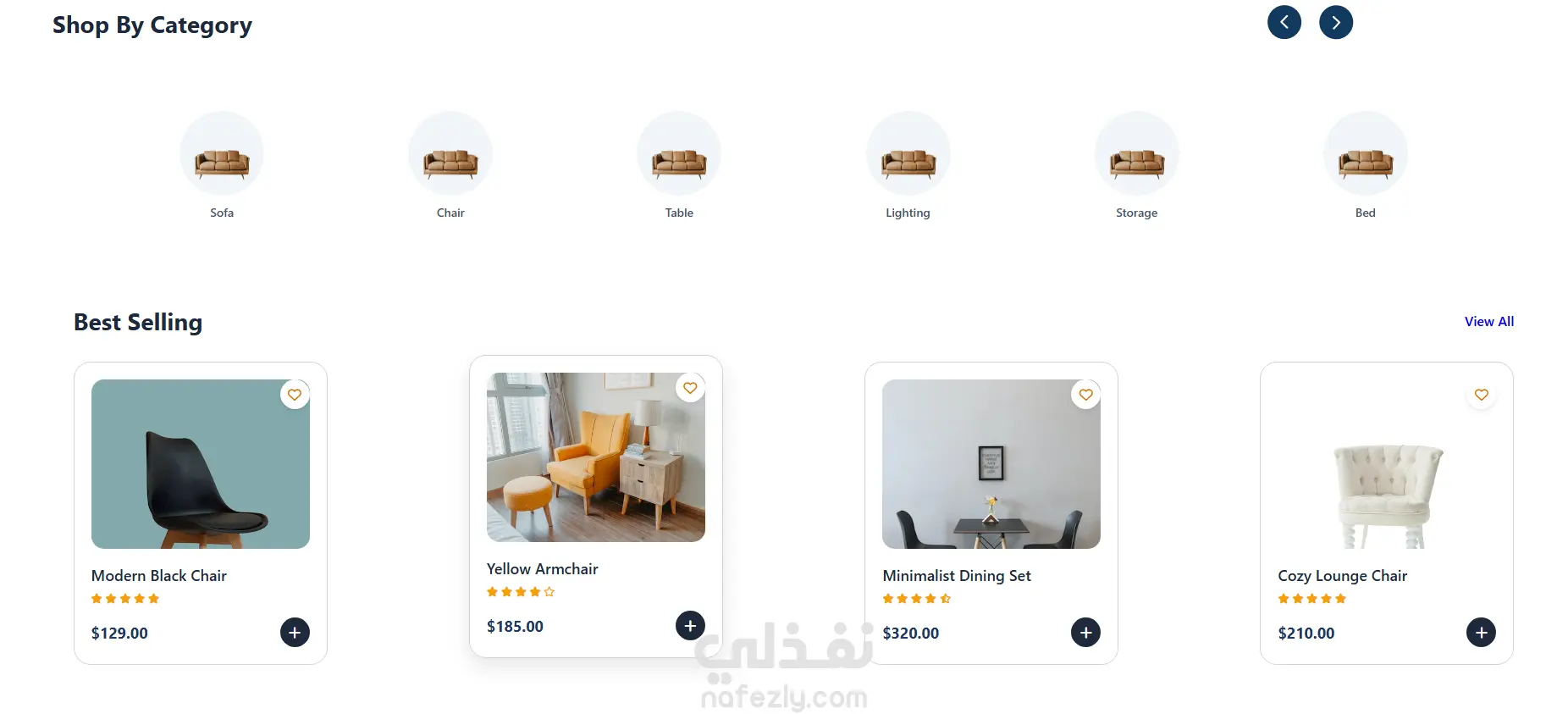The width and height of the screenshot is (1568, 714).
Task: Open the Table category
Action: coord(679,153)
